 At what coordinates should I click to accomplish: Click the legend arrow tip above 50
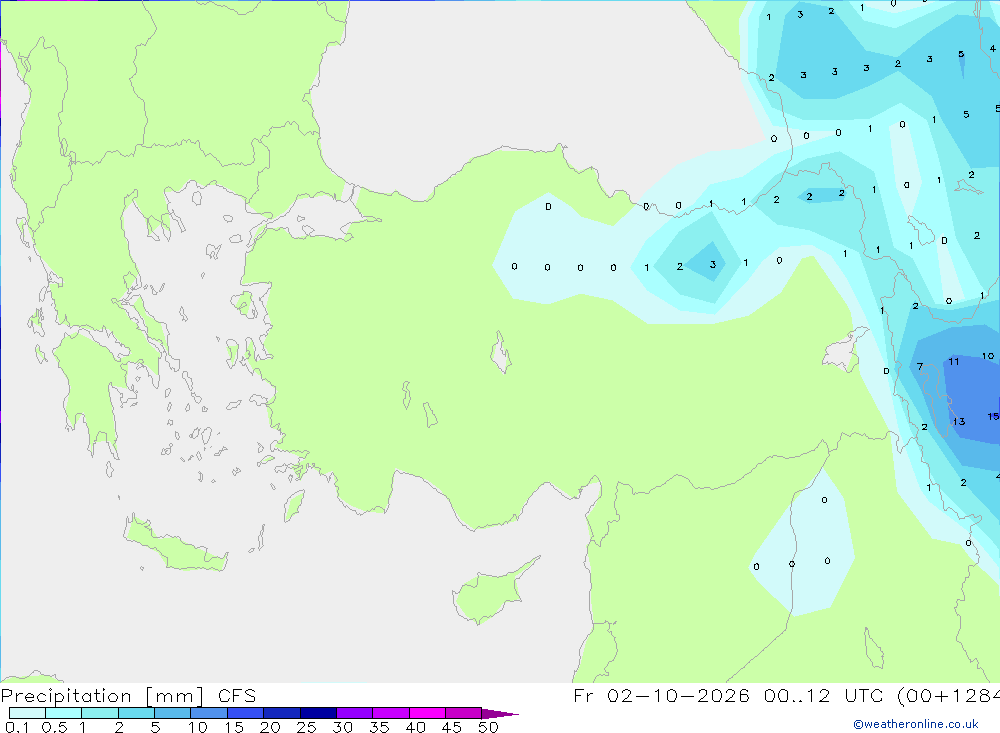499,713
